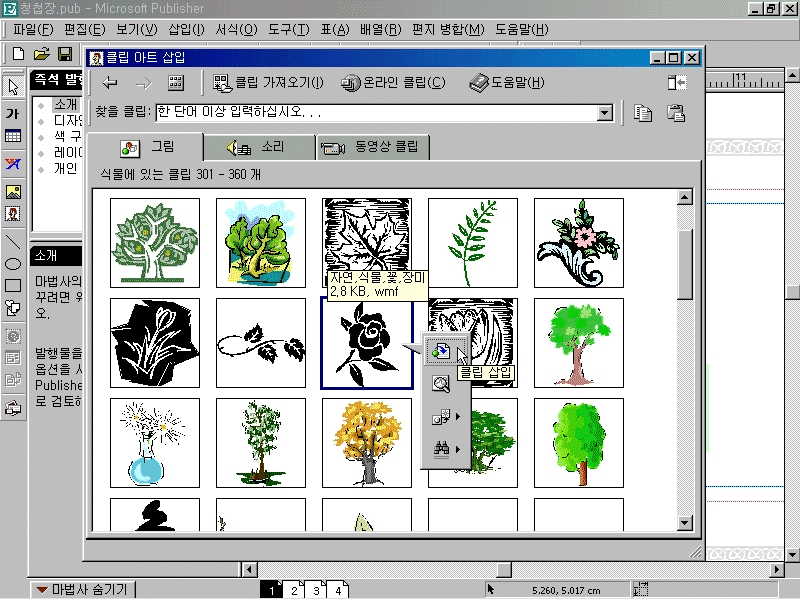Click the copy icon beside the search box
The image size is (800, 600).
tap(643, 113)
